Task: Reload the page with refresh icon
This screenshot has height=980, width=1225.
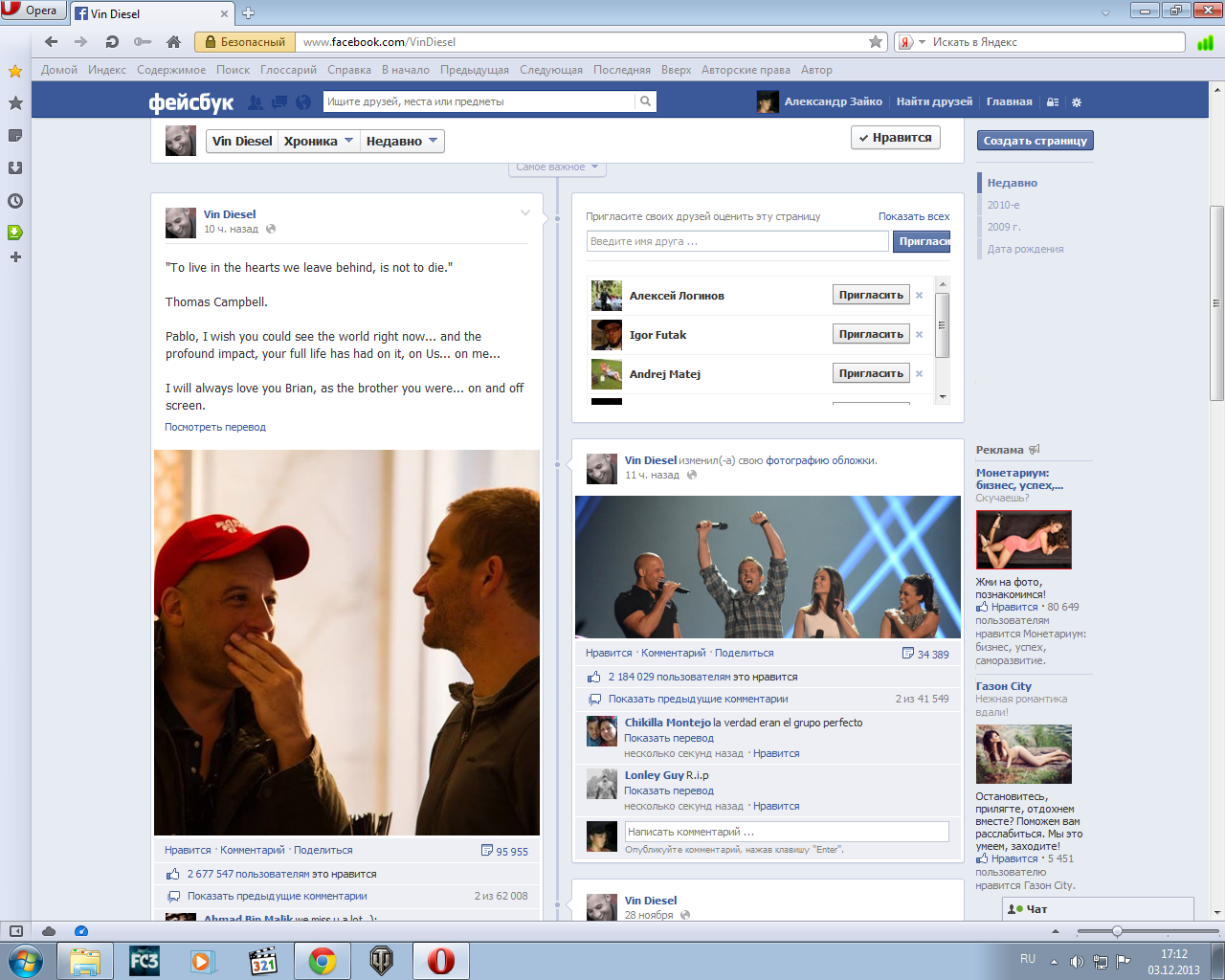Action: point(112,42)
